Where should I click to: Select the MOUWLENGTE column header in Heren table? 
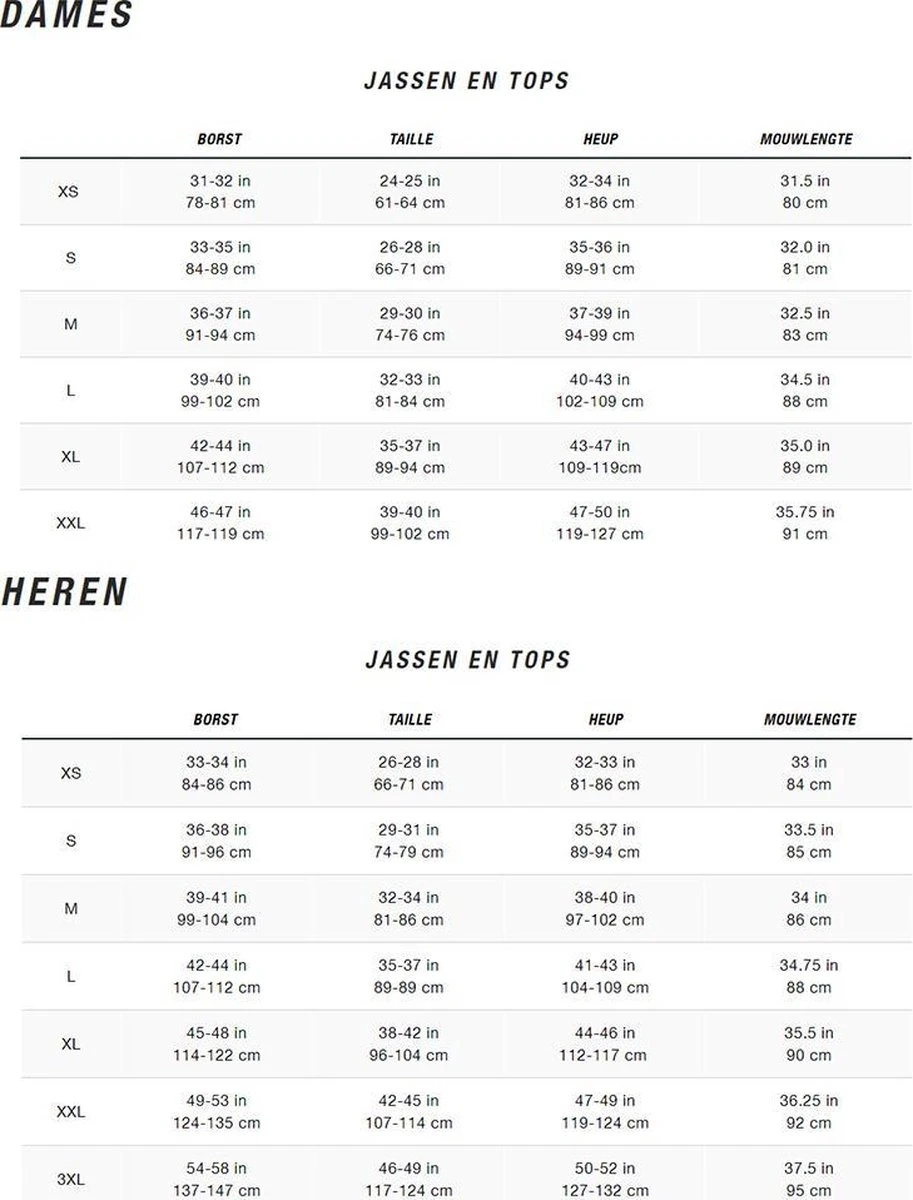810,719
